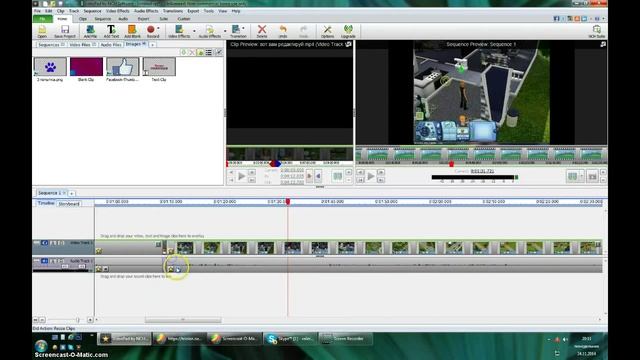Open the Clip menu in menu bar
This screenshot has width=640, height=360.
60,11
